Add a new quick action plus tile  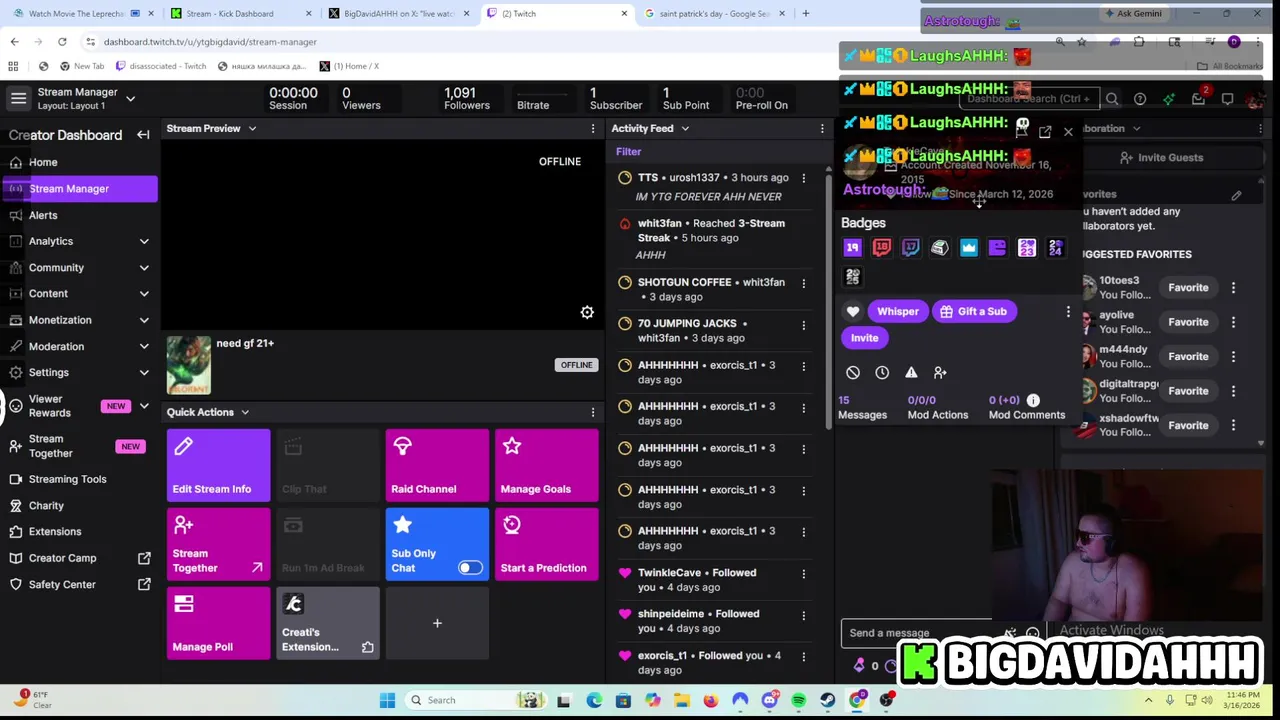coord(437,623)
